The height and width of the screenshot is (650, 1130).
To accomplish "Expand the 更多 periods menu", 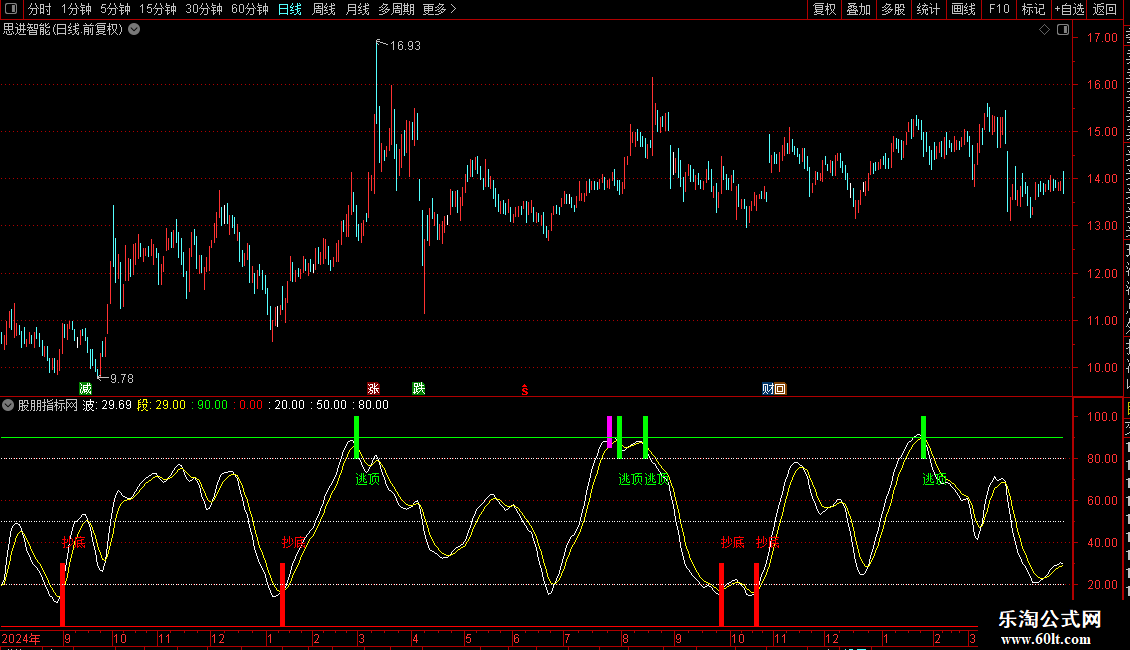I will pyautogui.click(x=439, y=9).
